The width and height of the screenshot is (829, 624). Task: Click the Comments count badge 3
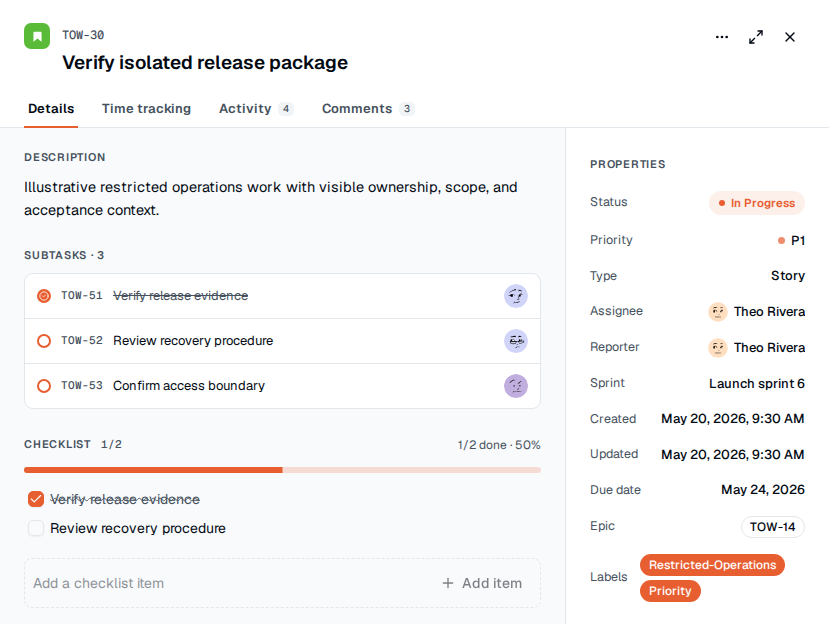click(407, 108)
